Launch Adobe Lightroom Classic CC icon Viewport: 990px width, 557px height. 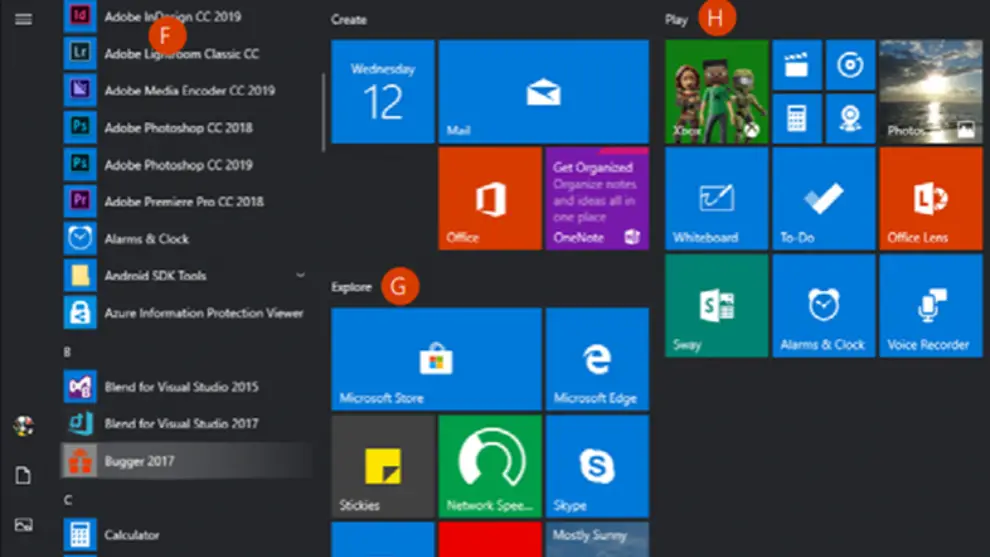80,52
